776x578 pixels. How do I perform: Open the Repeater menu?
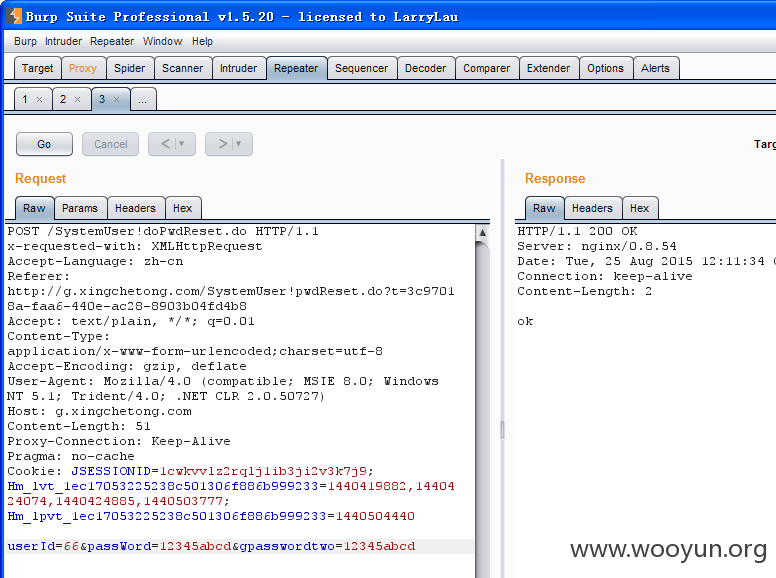(112, 42)
